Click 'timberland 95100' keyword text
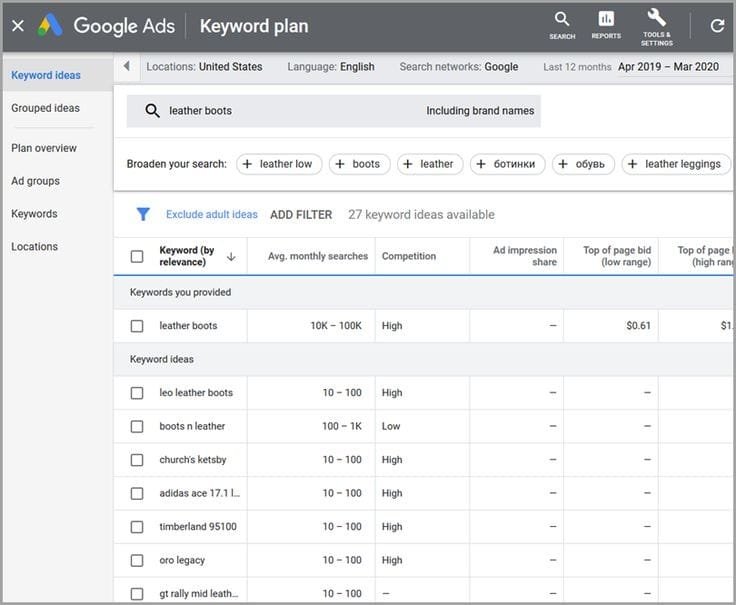The image size is (736, 605). (198, 527)
